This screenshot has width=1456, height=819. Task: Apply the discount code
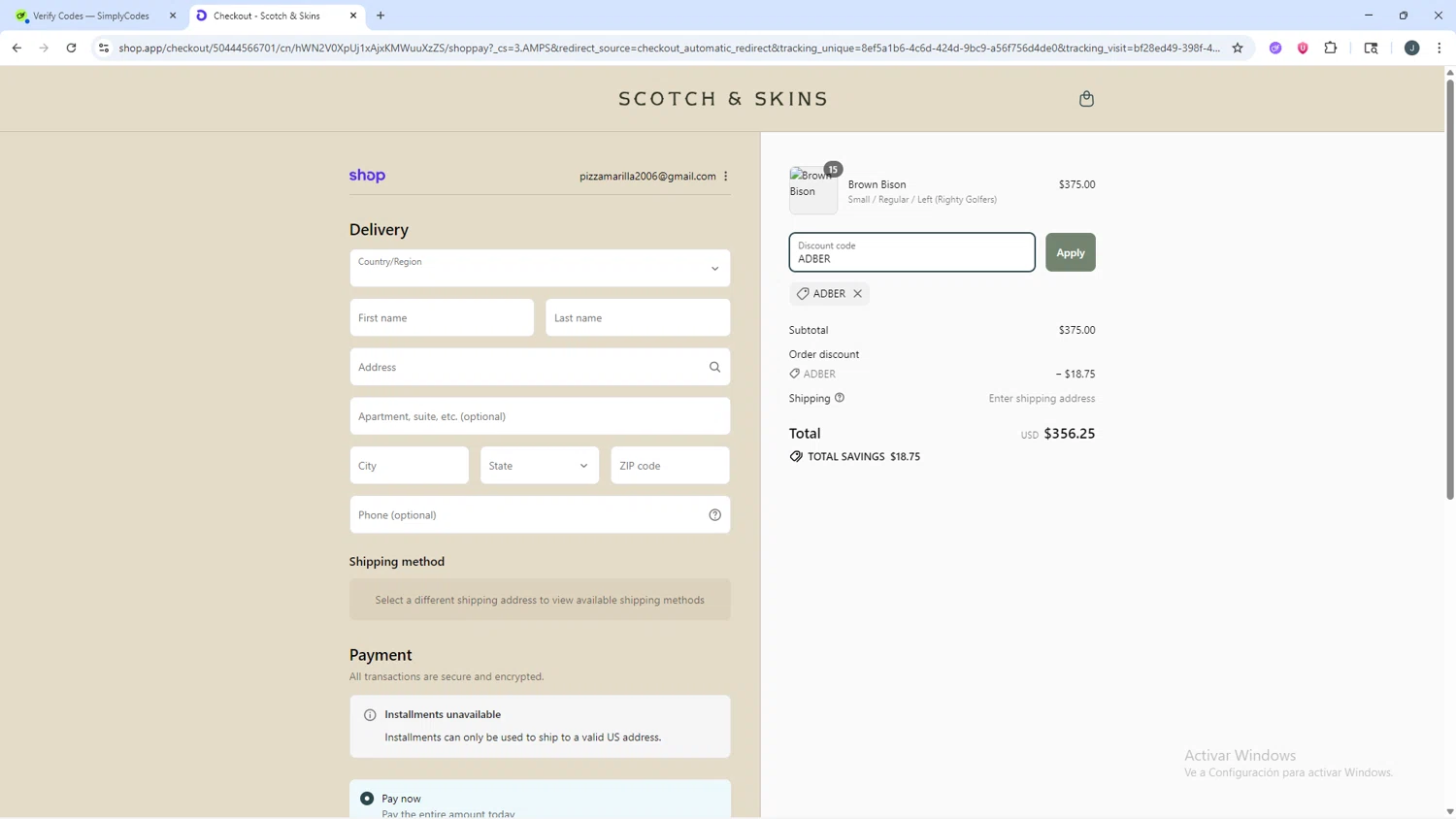pyautogui.click(x=1070, y=252)
